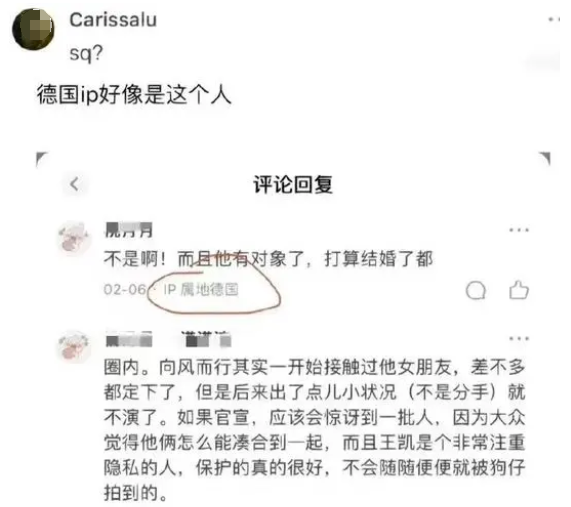The image size is (571, 507).
Task: Tap the 评论回复 header title
Action: tap(293, 184)
